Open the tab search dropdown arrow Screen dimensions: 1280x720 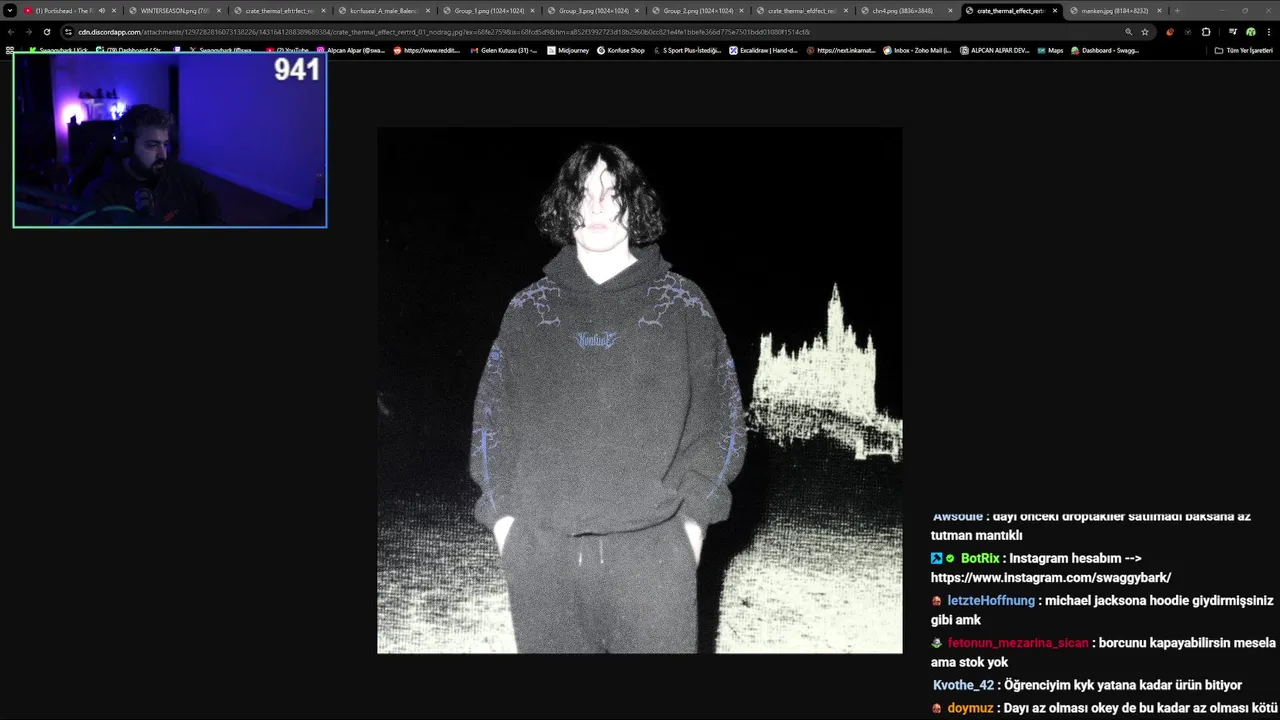pyautogui.click(x=10, y=10)
